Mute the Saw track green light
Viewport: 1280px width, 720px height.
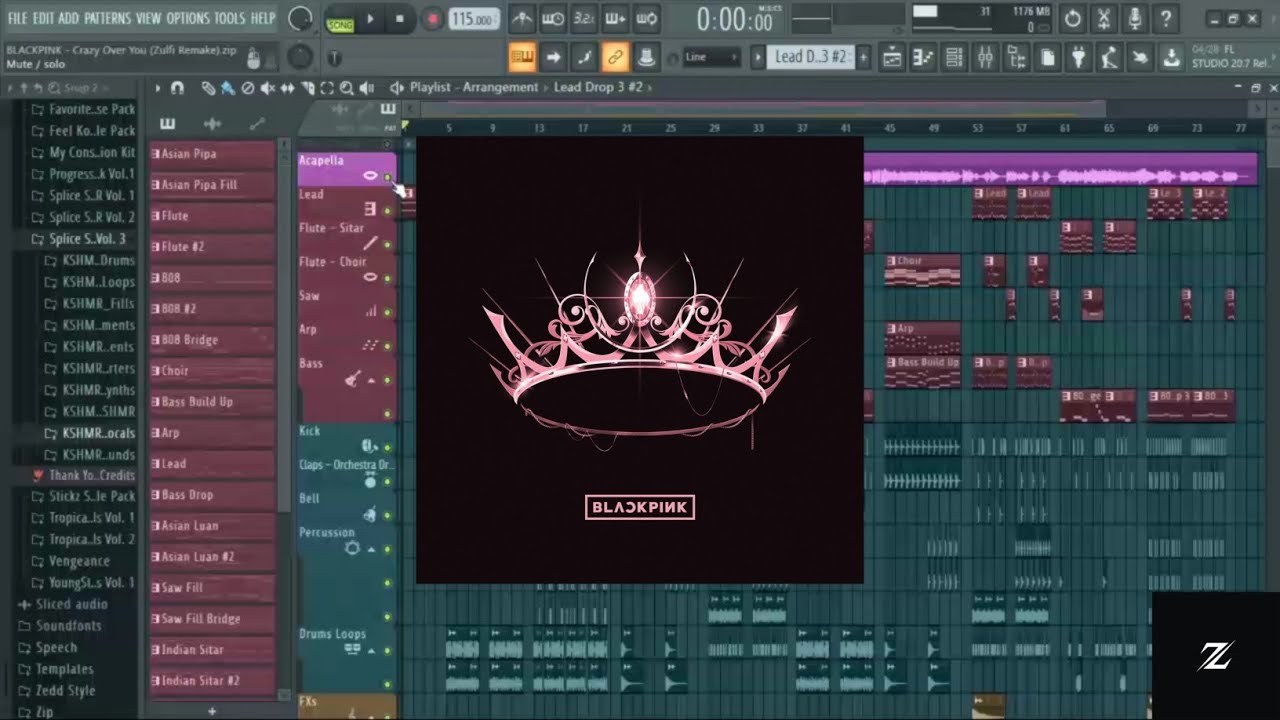[x=388, y=312]
